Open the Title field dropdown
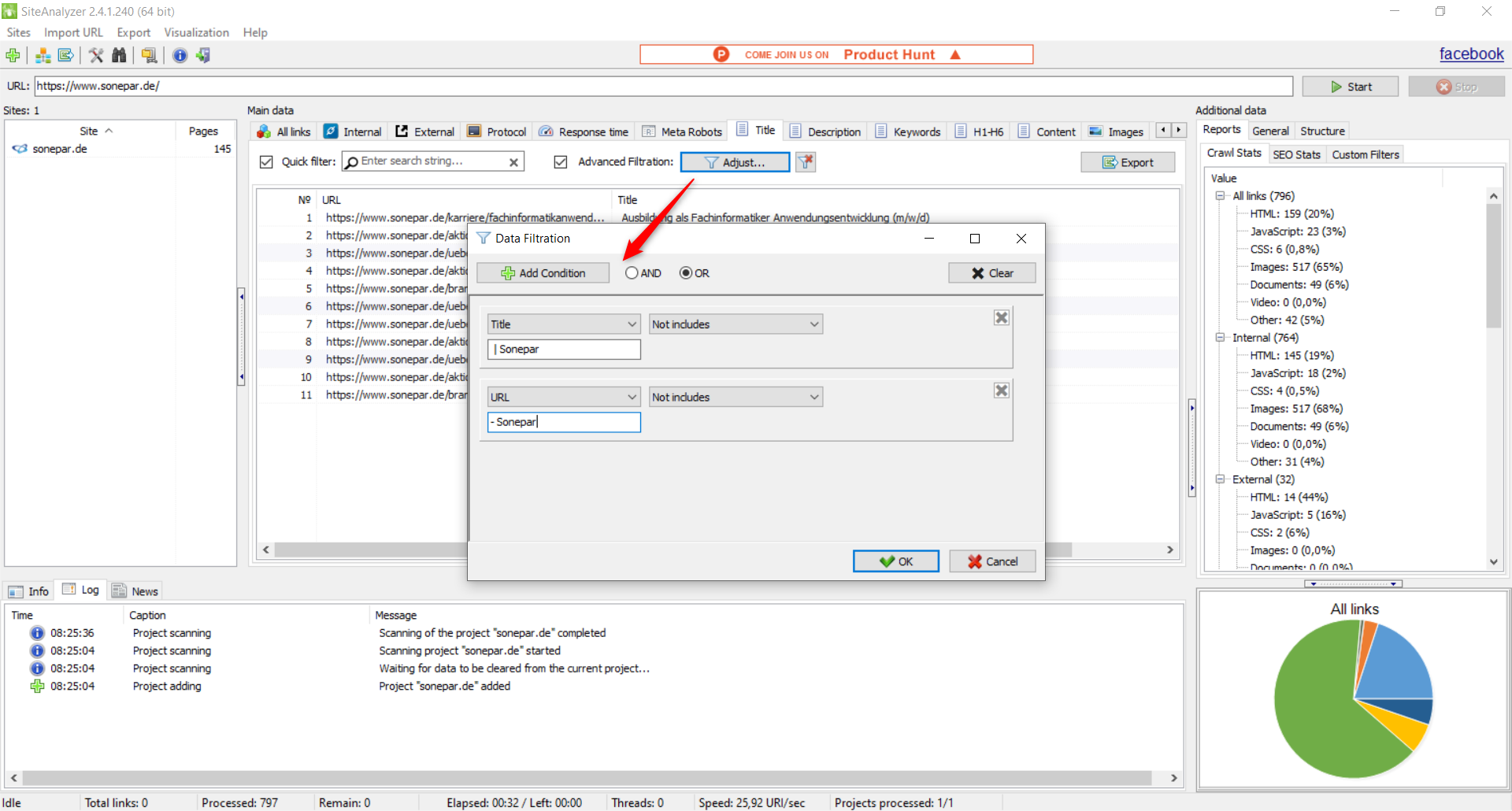Image resolution: width=1512 pixels, height=811 pixels. coord(563,324)
